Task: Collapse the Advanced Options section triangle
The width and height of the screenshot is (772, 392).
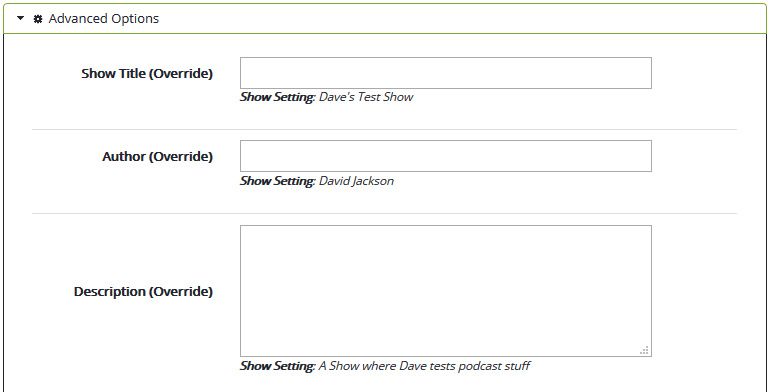Action: (20, 19)
